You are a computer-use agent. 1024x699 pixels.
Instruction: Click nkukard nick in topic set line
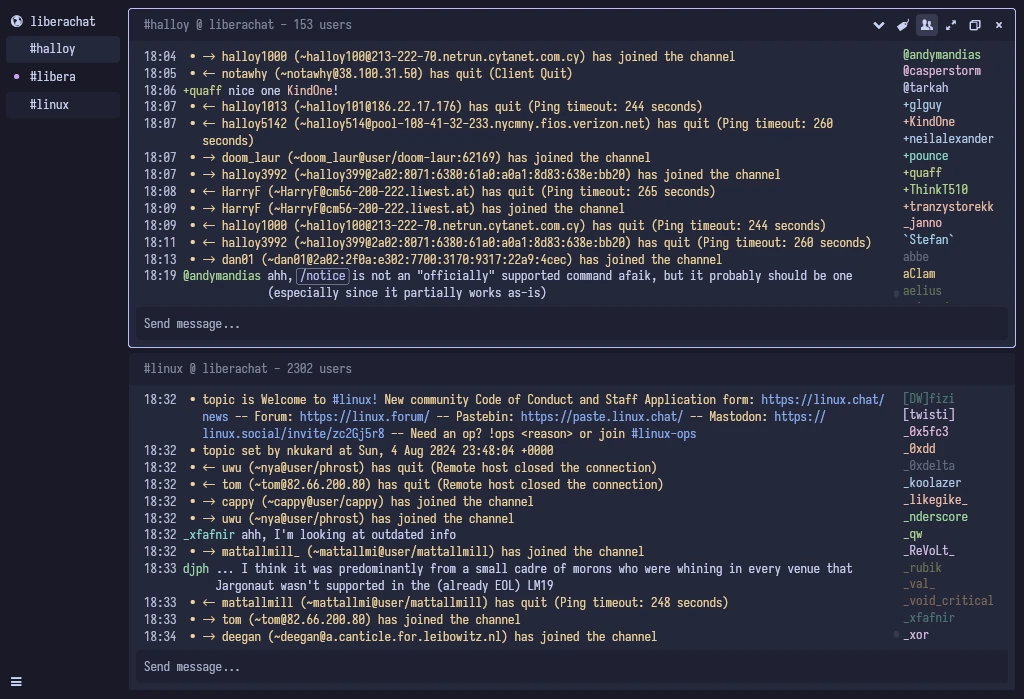(310, 450)
